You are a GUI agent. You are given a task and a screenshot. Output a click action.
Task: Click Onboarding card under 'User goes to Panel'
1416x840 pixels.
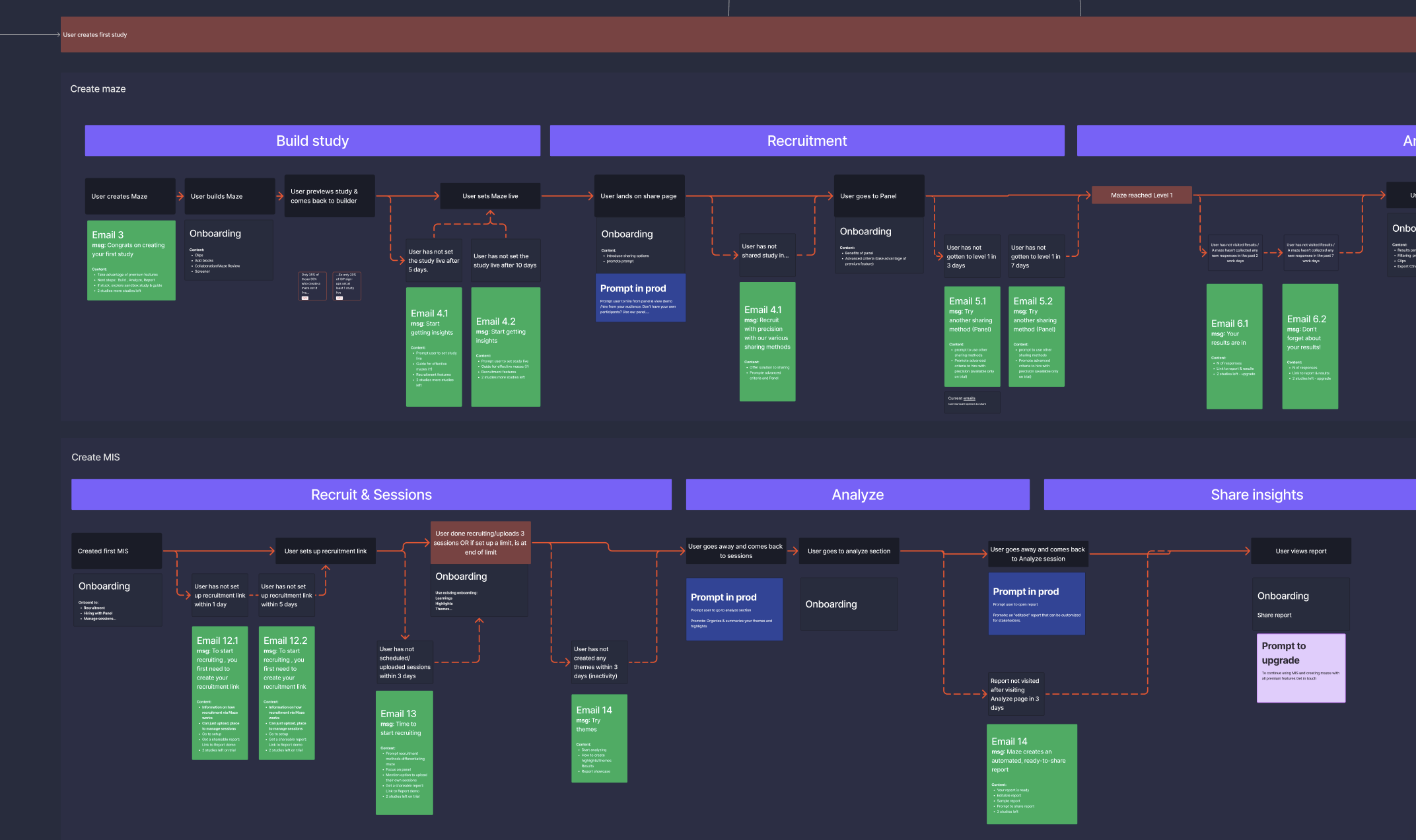point(880,246)
